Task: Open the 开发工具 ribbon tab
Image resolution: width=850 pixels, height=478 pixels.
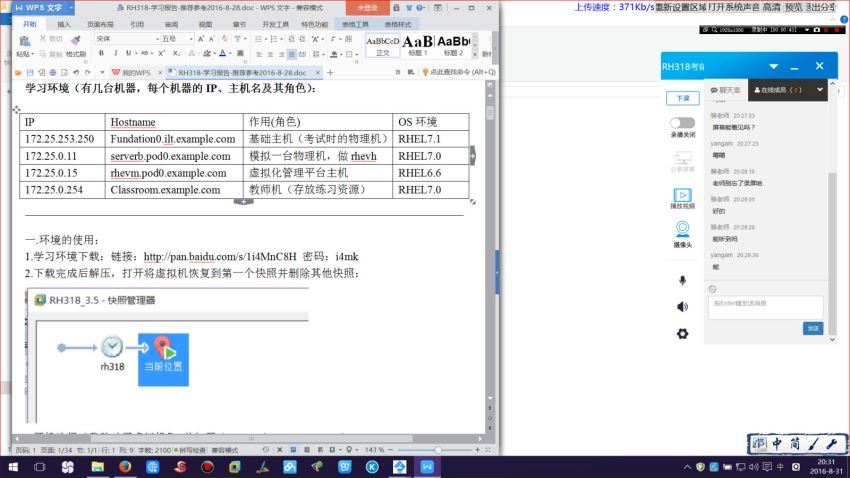Action: tap(275, 24)
